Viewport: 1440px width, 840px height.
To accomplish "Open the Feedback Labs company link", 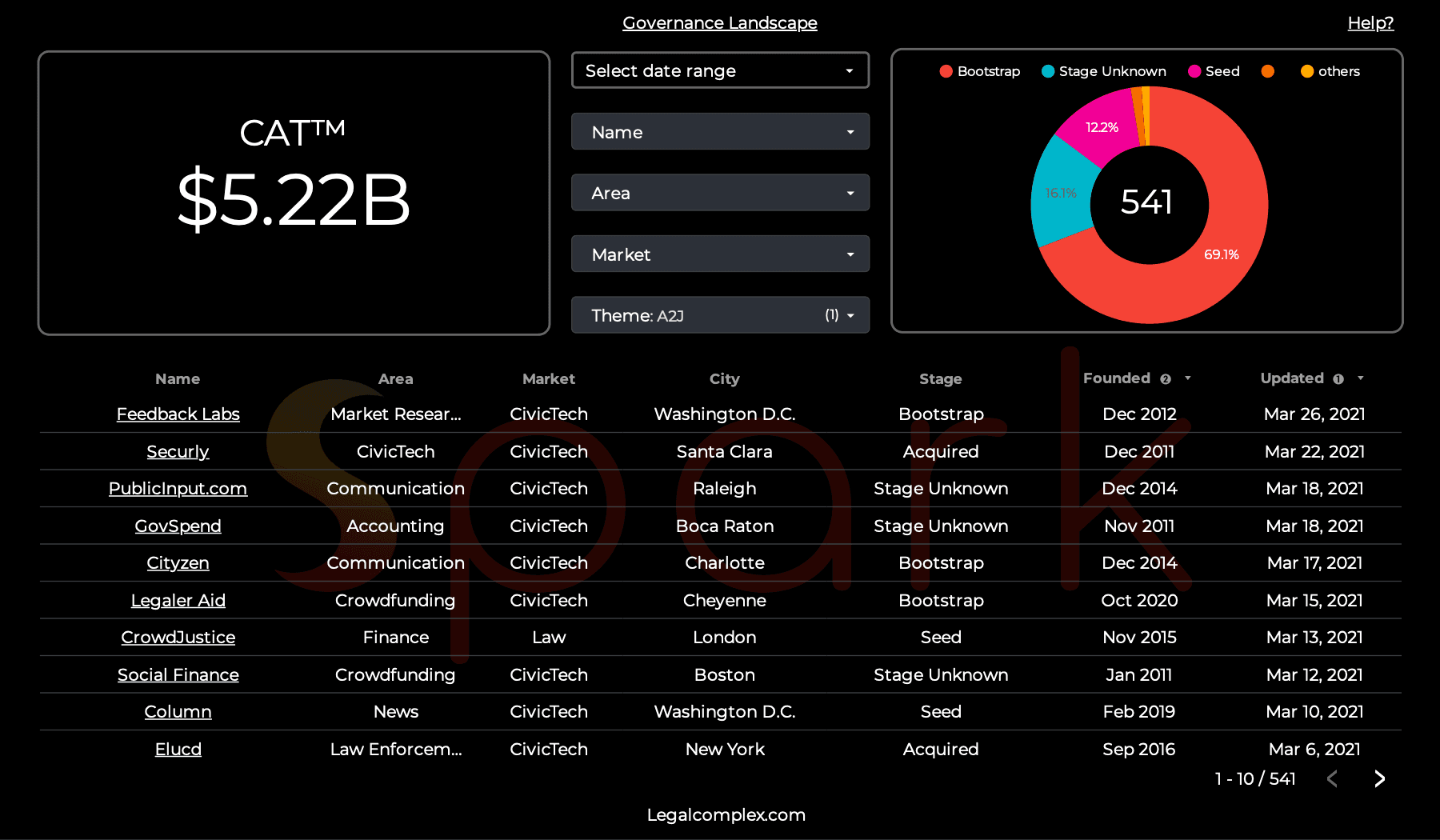I will (178, 414).
